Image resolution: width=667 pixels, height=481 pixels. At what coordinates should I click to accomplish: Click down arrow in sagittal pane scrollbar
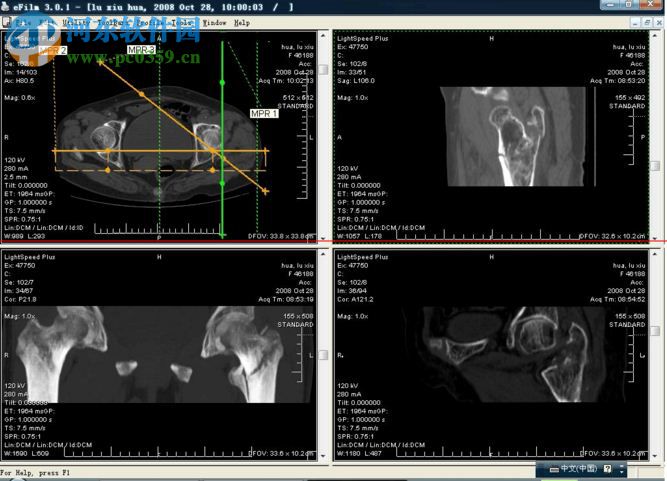(656, 238)
